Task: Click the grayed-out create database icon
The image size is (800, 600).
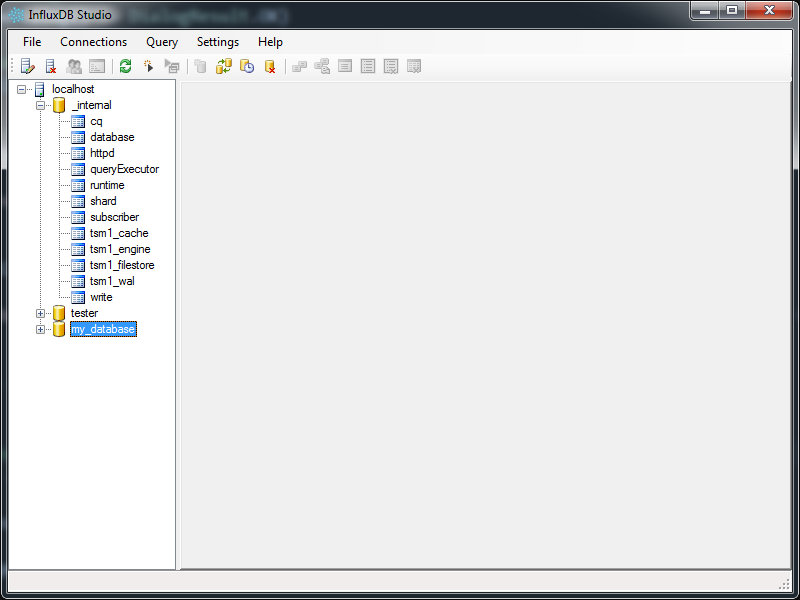Action: (x=201, y=66)
